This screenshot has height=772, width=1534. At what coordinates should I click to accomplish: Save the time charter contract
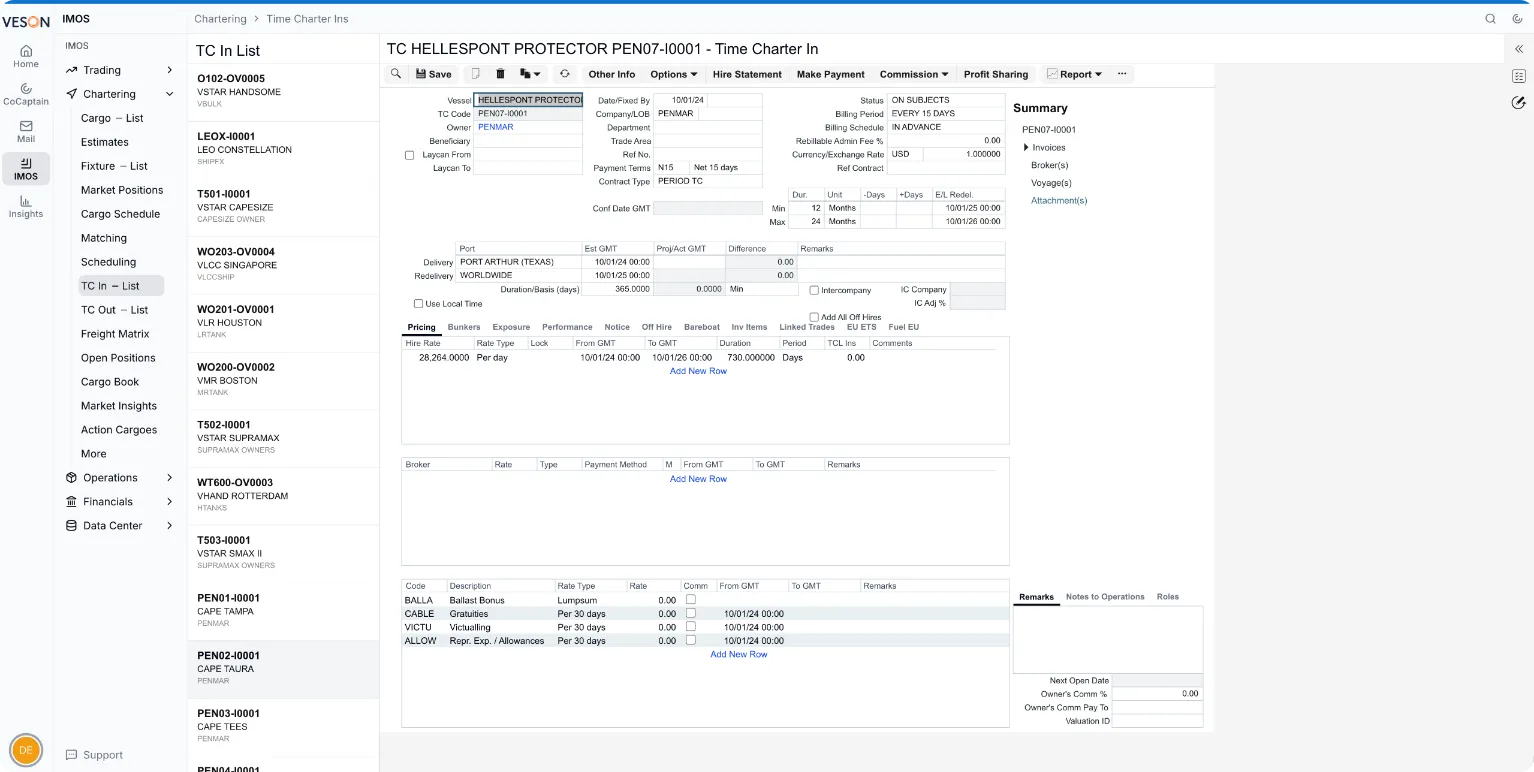(x=433, y=74)
